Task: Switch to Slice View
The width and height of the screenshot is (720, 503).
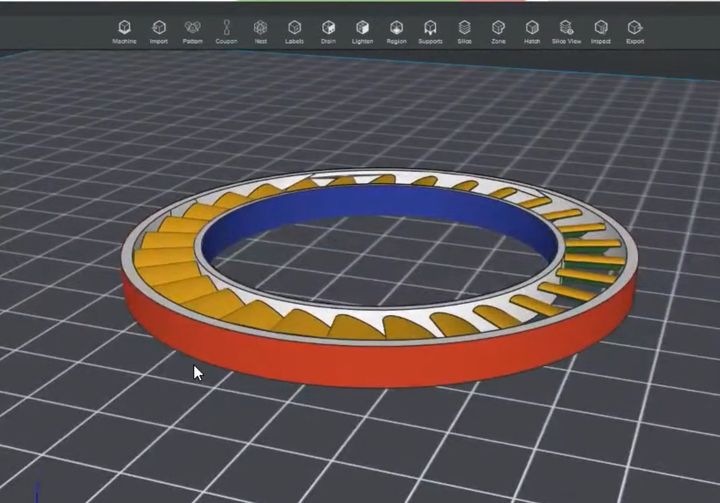Action: [566, 30]
